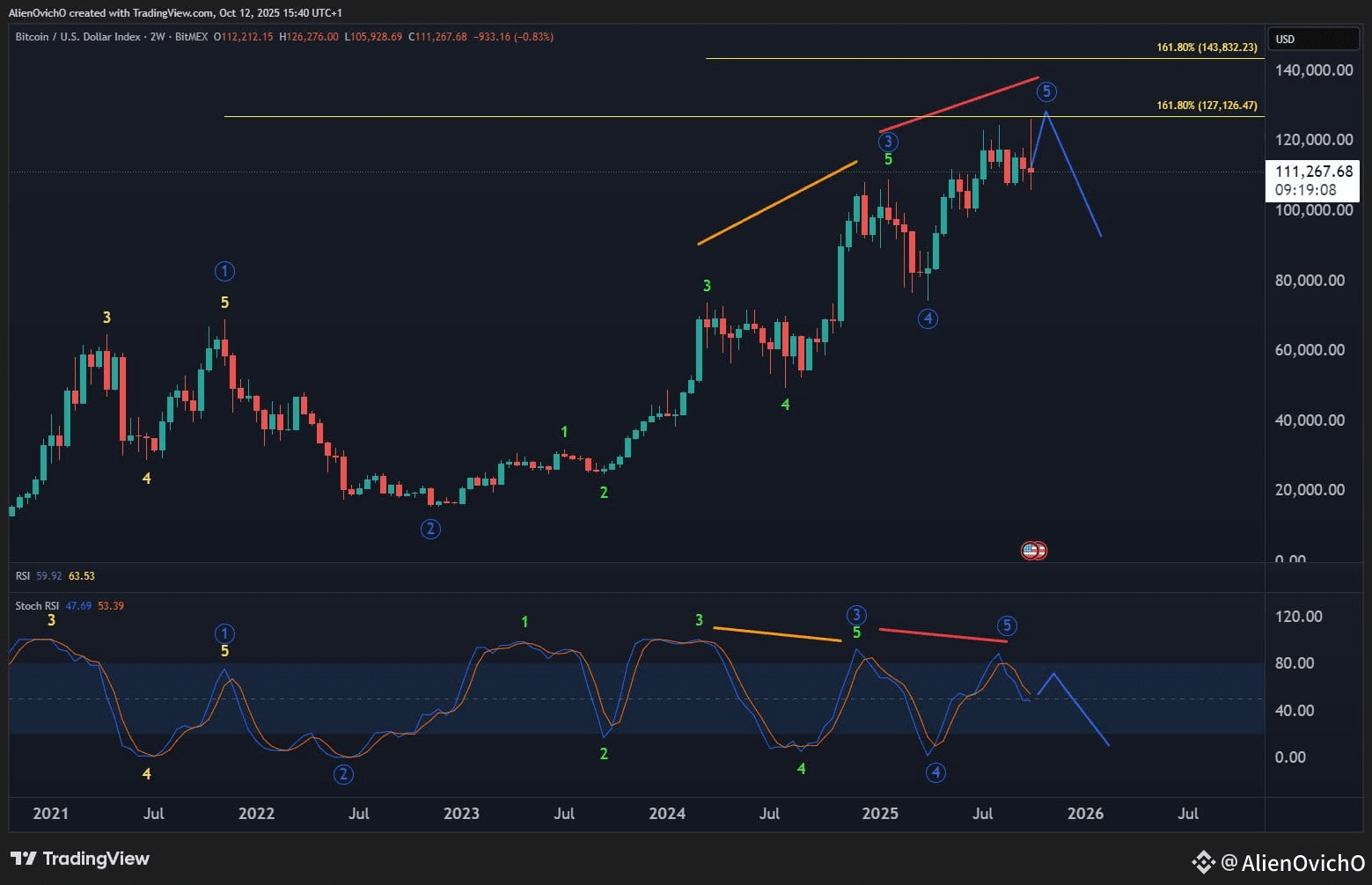Image resolution: width=1372 pixels, height=885 pixels.
Task: Select circled wave 3 label on price chart
Action: tap(888, 142)
